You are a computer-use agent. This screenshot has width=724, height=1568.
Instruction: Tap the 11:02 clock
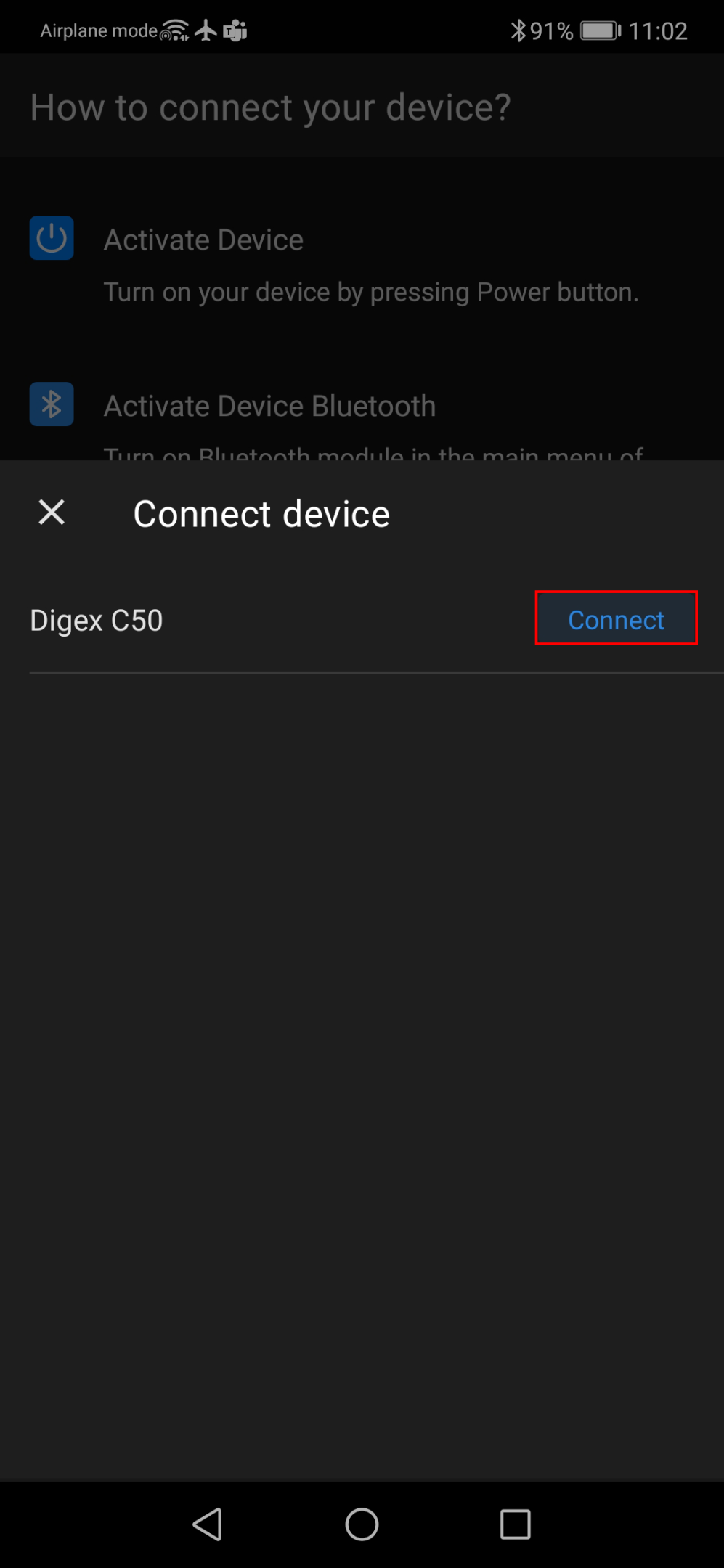(658, 30)
